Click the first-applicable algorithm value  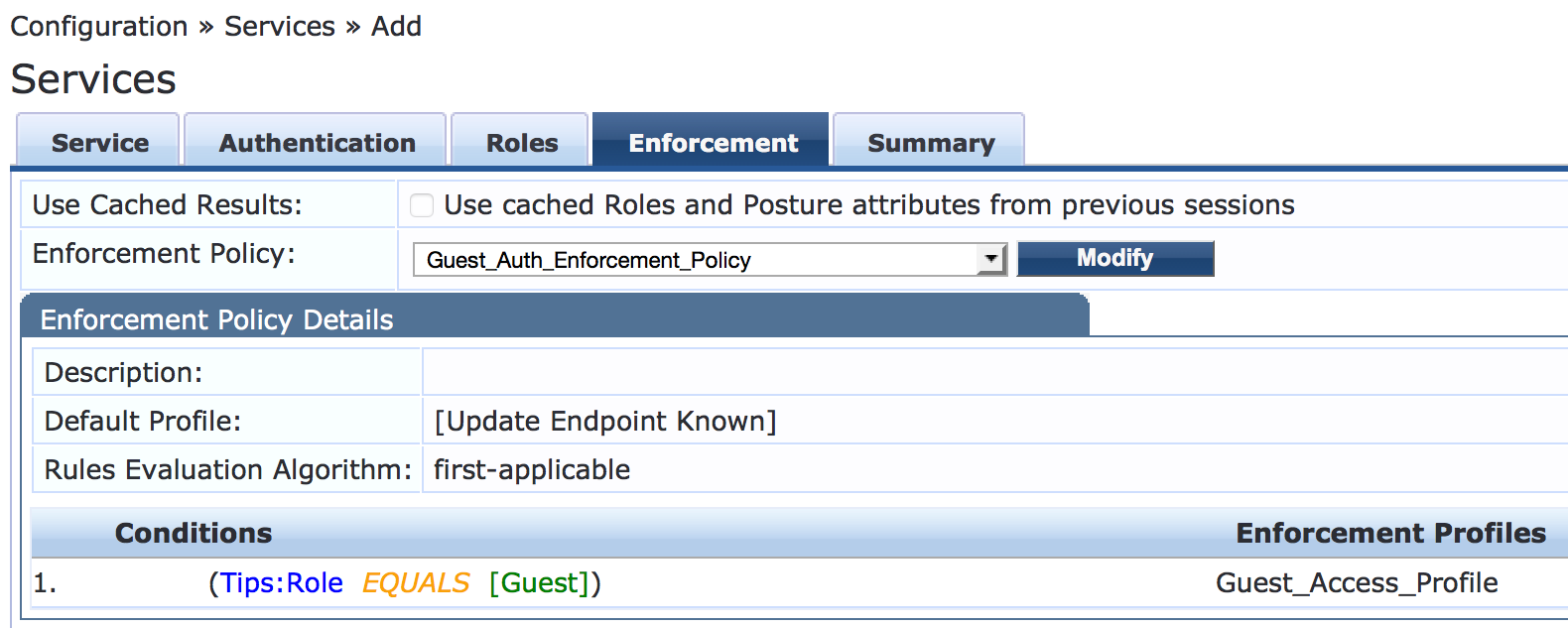(532, 470)
